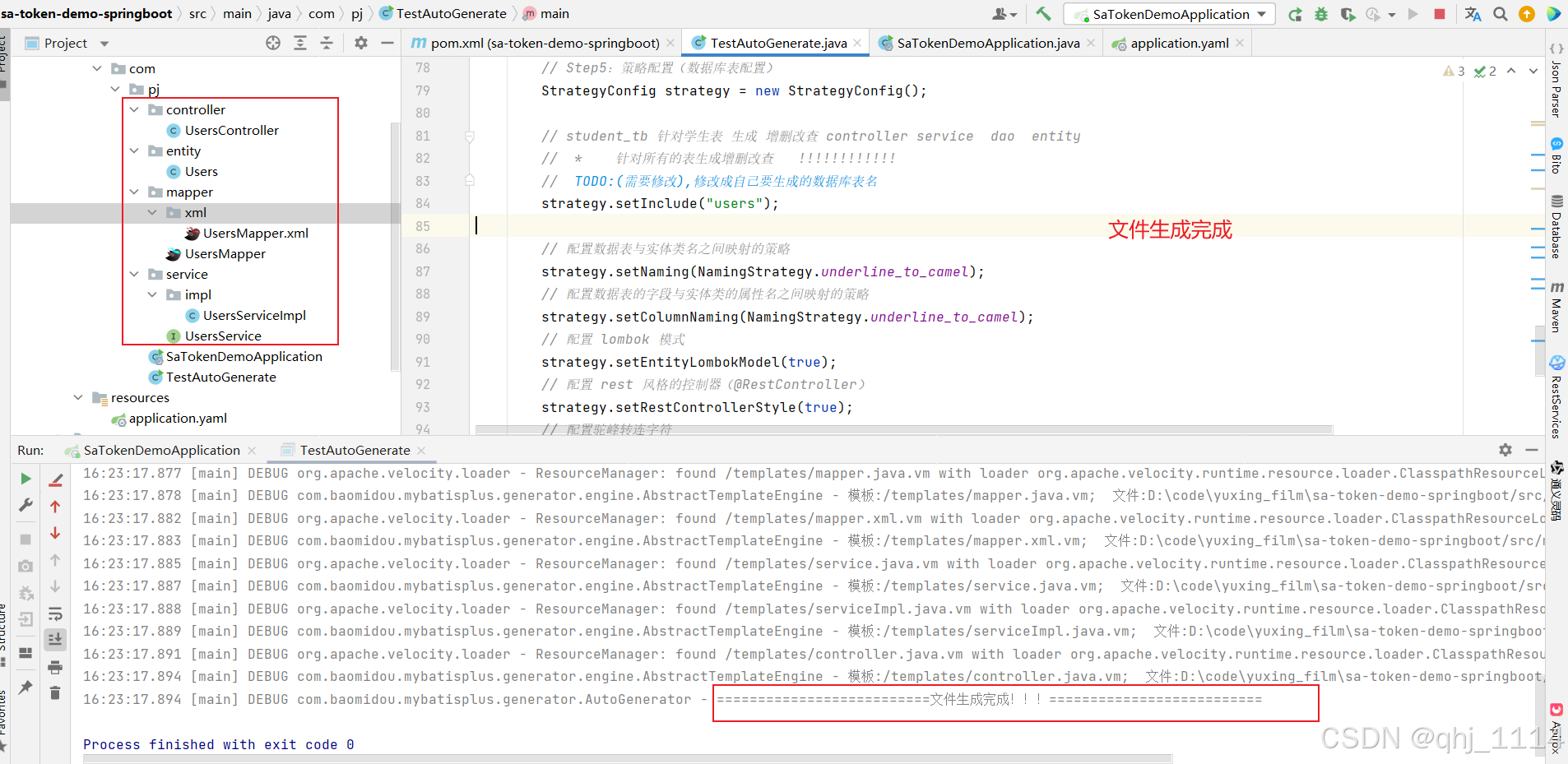Toggle scroll to end in Run console
The width and height of the screenshot is (1568, 764).
pyautogui.click(x=55, y=639)
